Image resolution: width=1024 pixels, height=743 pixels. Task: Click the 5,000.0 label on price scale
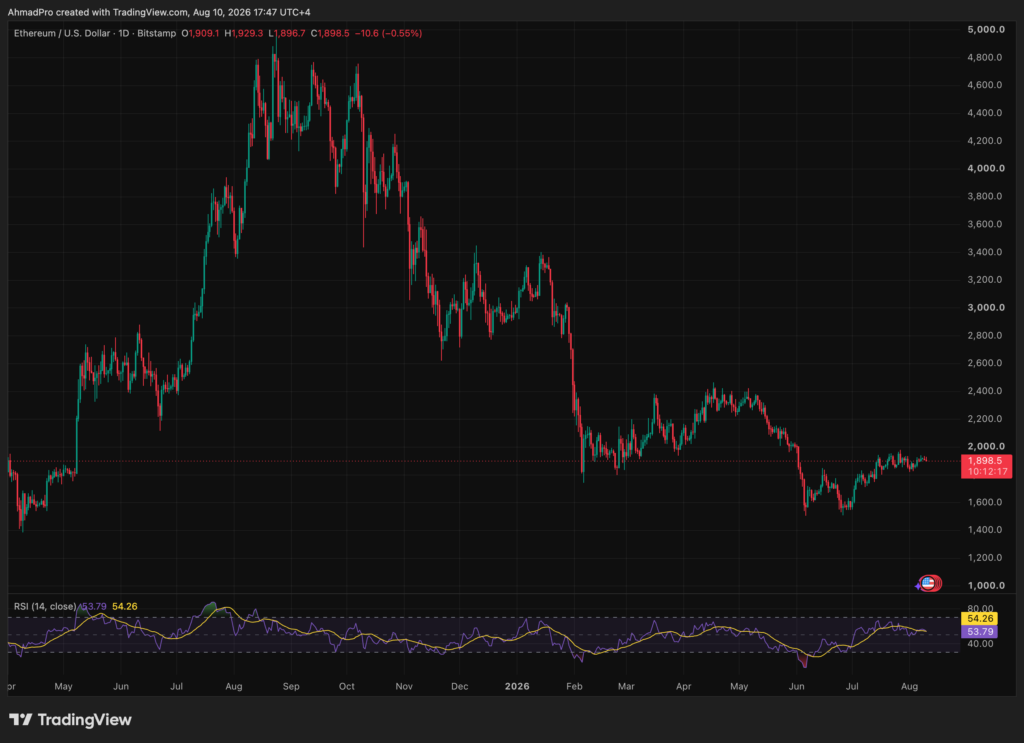pos(985,29)
